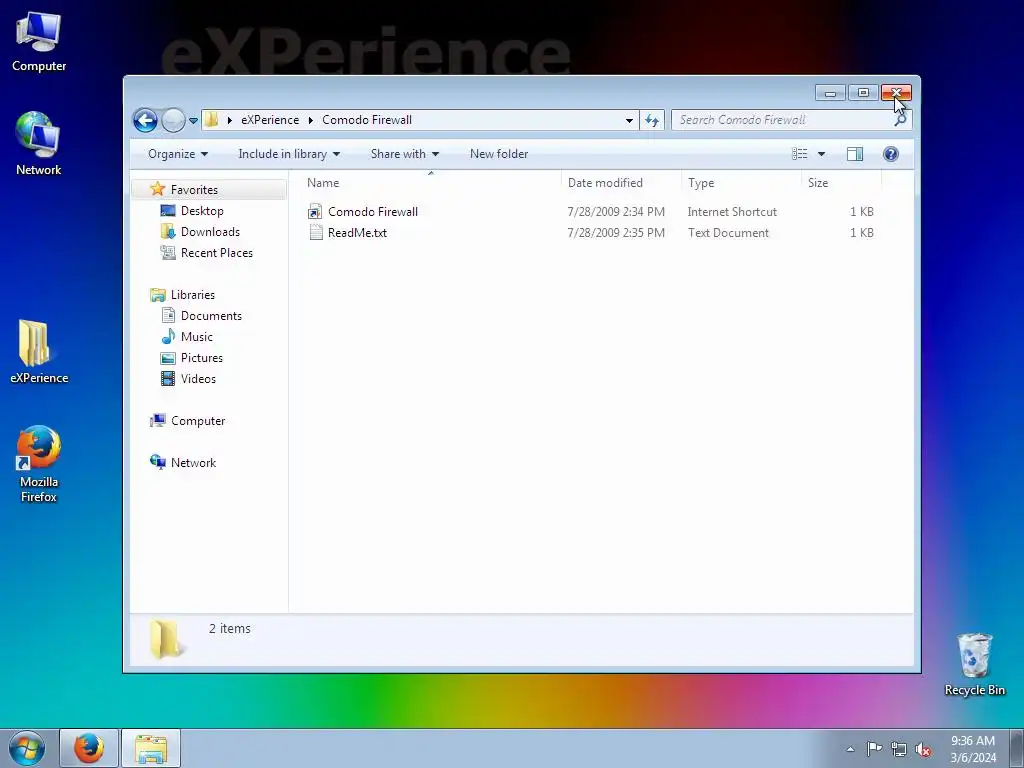
Task: Open Include in library menu
Action: (x=289, y=154)
